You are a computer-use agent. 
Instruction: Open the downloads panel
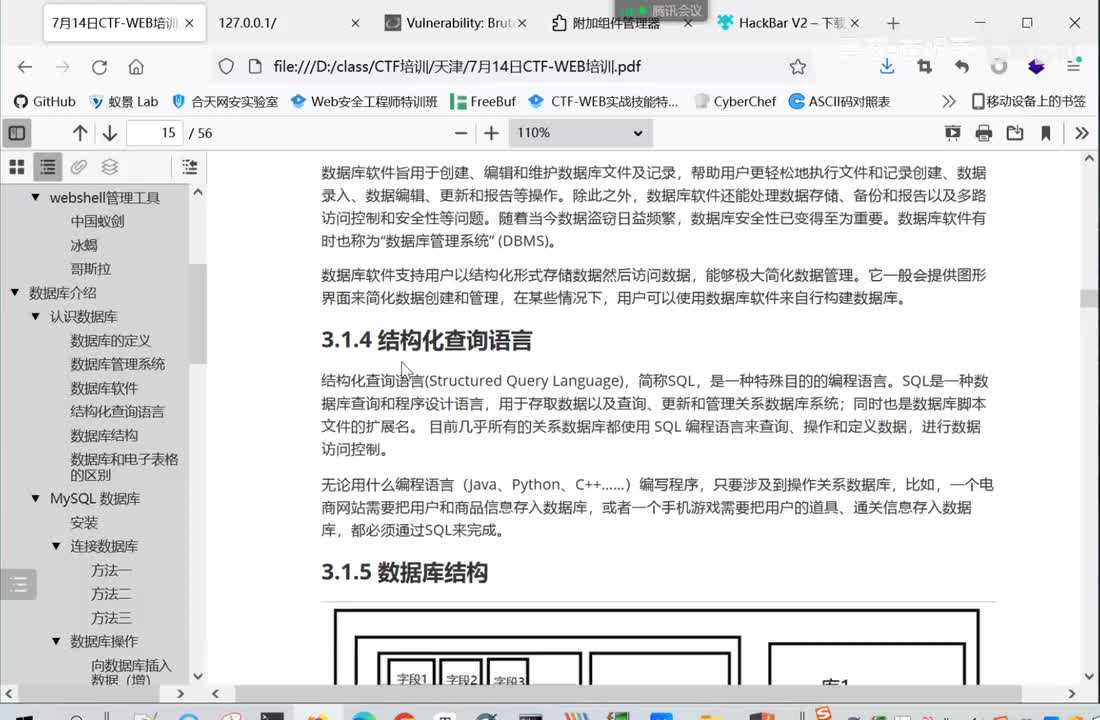point(887,67)
